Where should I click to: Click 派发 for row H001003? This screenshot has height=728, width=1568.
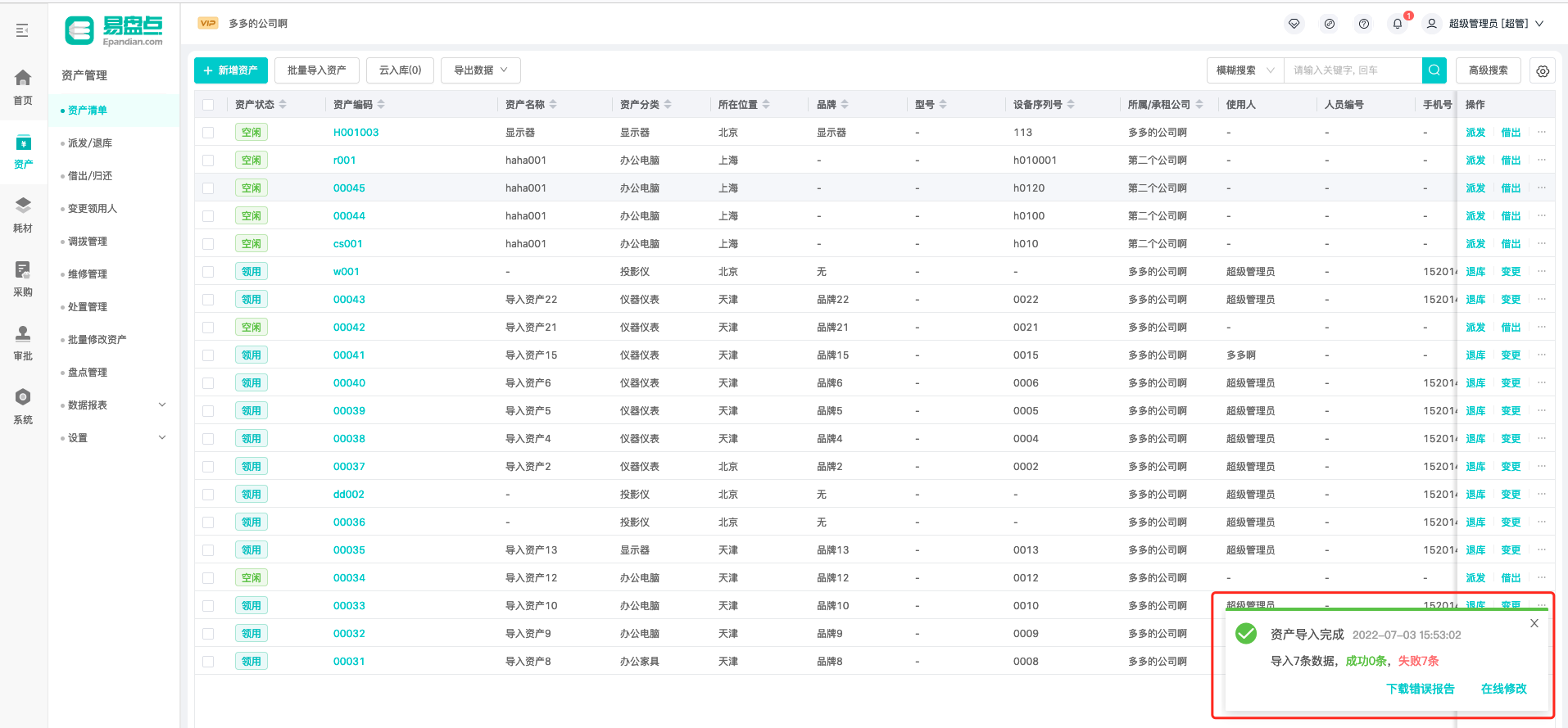click(x=1475, y=132)
